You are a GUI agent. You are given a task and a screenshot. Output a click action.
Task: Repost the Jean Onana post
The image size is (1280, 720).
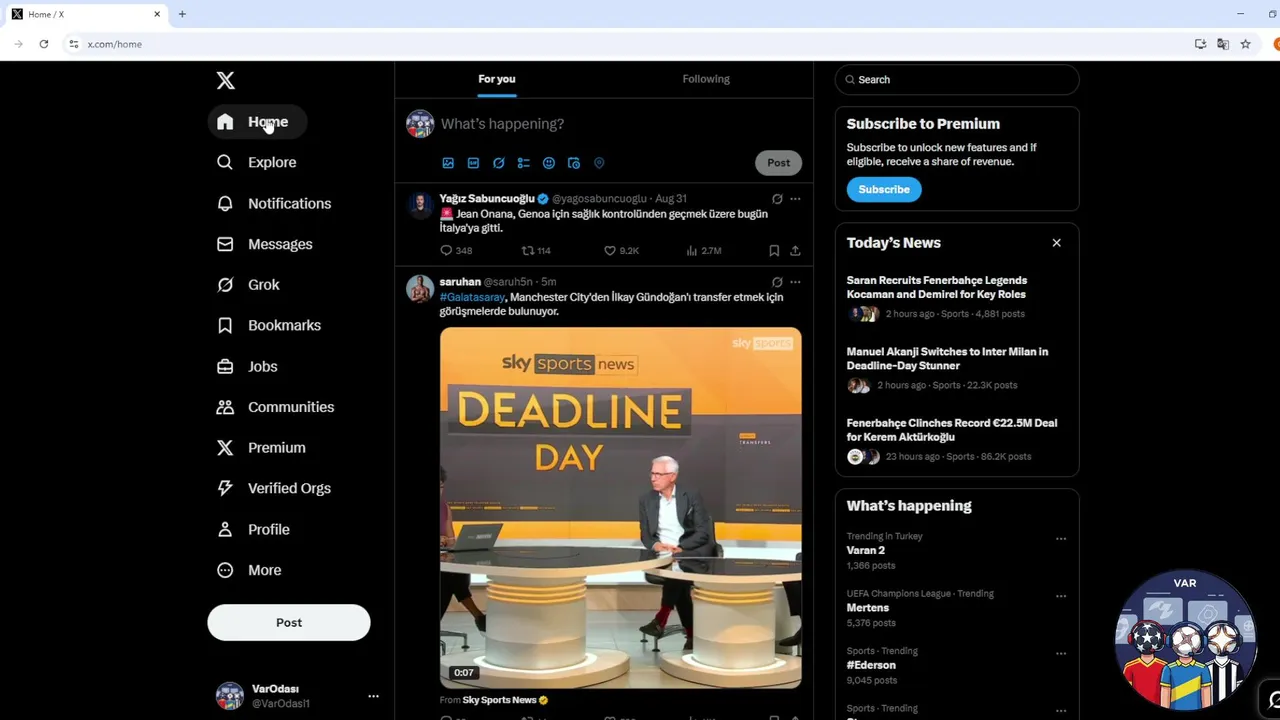click(536, 251)
